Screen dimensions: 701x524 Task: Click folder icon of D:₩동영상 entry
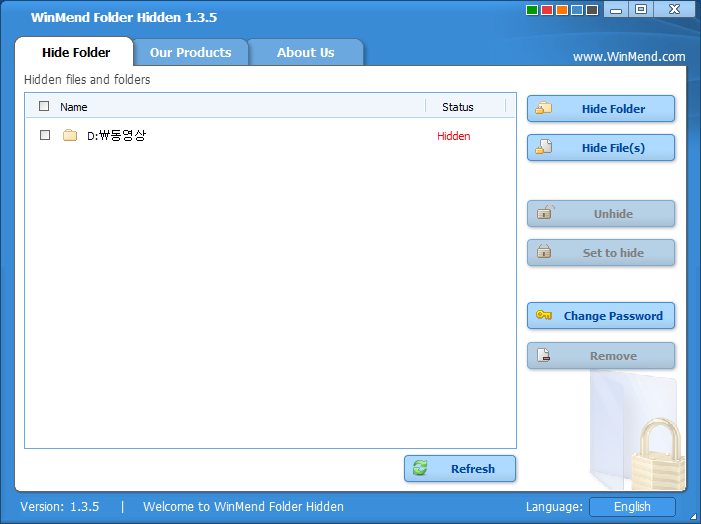(x=70, y=135)
